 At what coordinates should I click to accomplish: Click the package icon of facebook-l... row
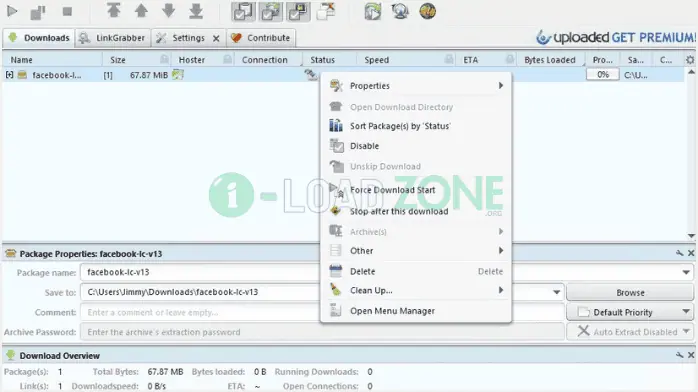tap(22, 75)
